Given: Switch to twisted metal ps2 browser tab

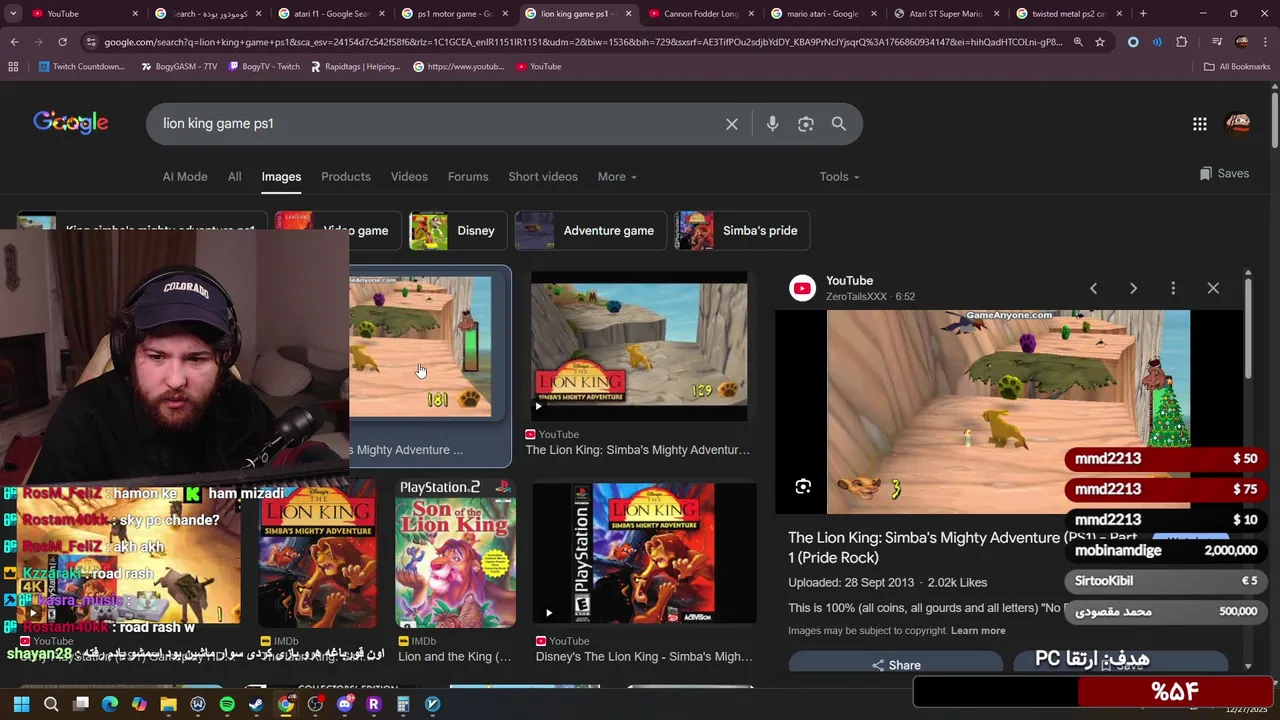Looking at the screenshot, I should tap(1068, 14).
